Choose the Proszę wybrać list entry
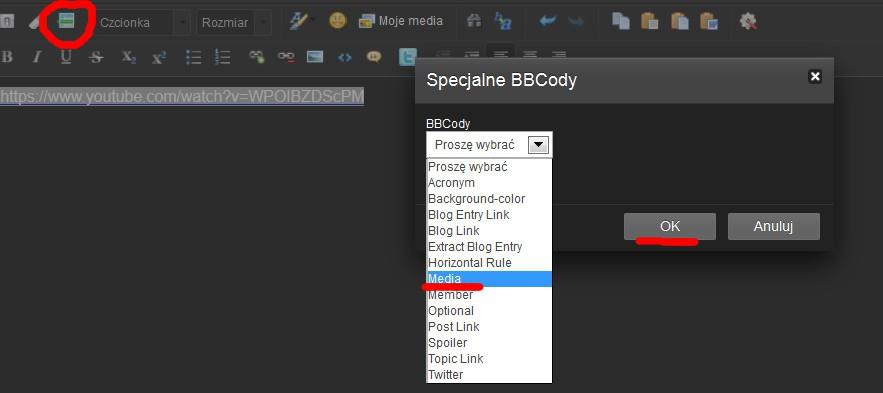This screenshot has width=883, height=393. (x=489, y=167)
